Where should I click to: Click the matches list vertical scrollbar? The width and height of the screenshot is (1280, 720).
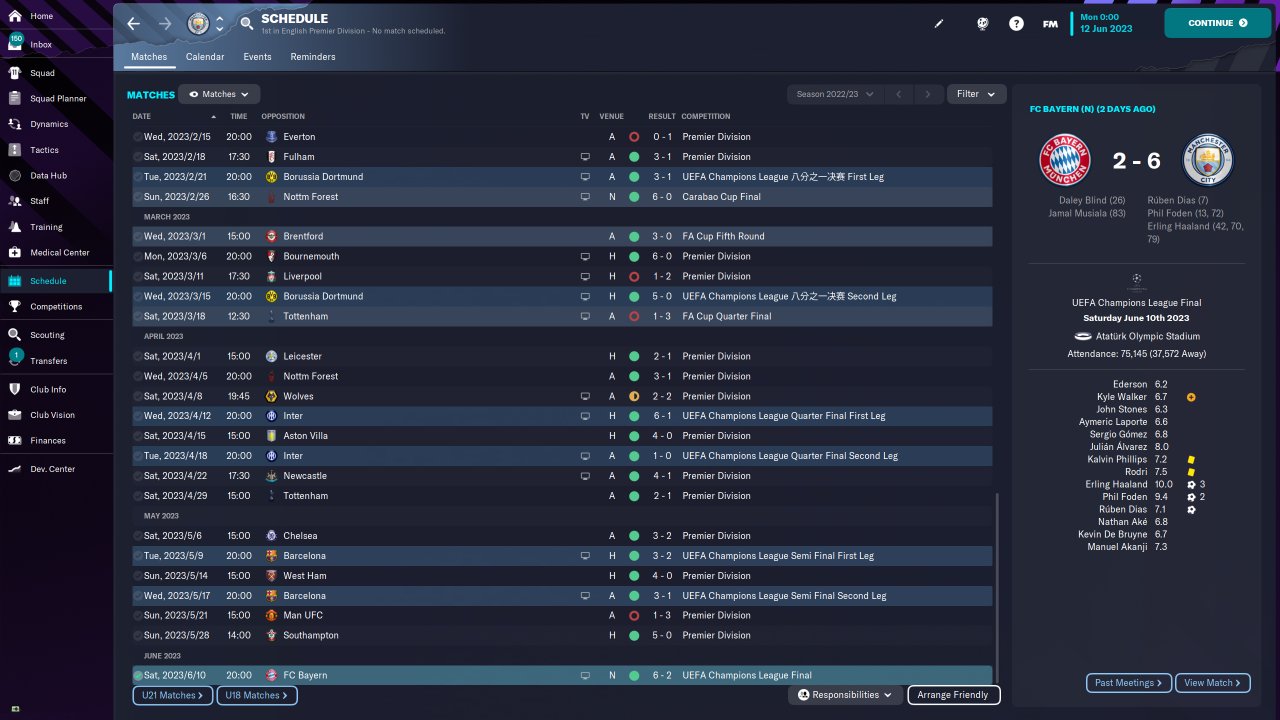click(997, 586)
